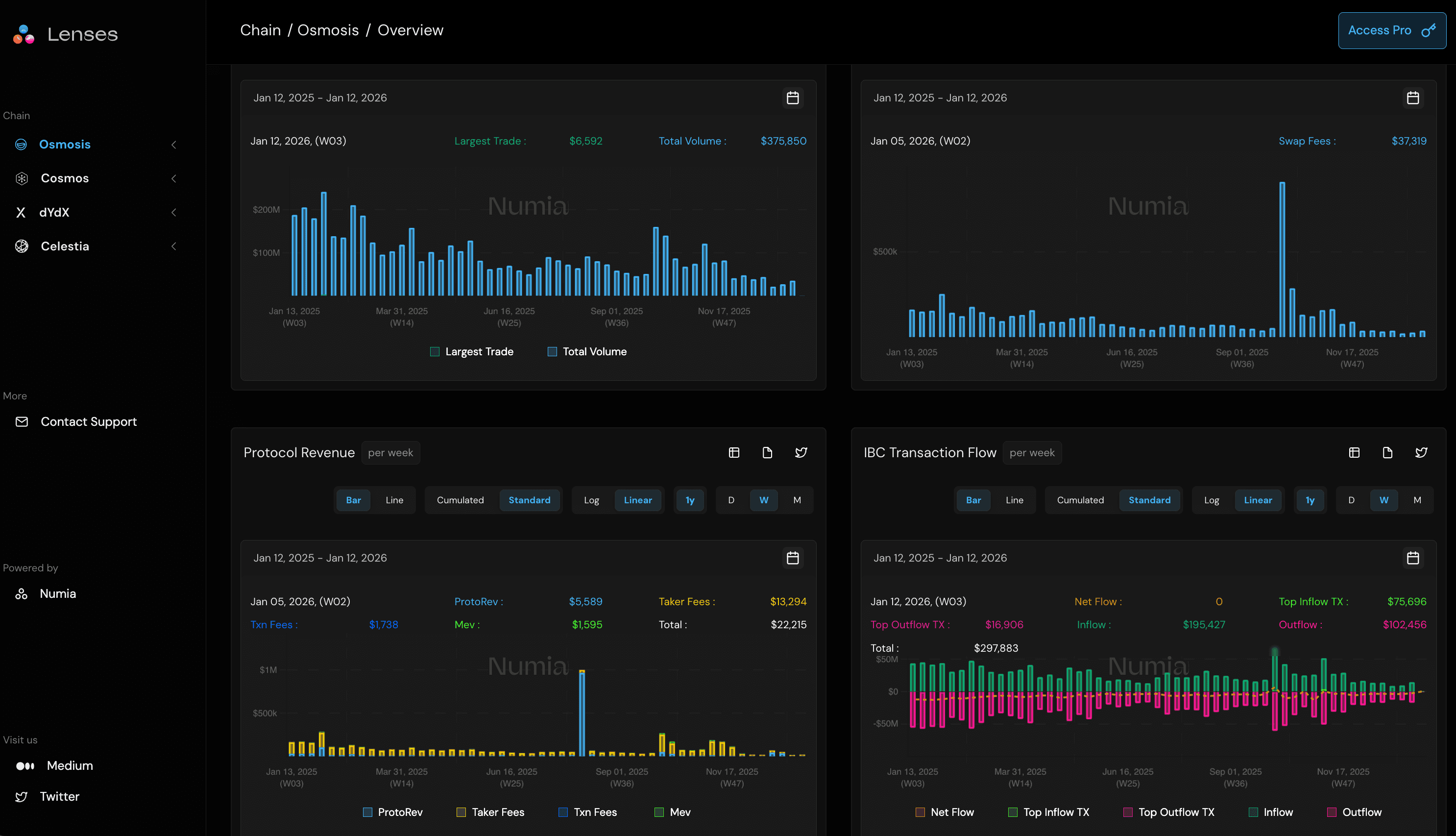Click the export document icon on Protocol Revenue panel

[767, 452]
